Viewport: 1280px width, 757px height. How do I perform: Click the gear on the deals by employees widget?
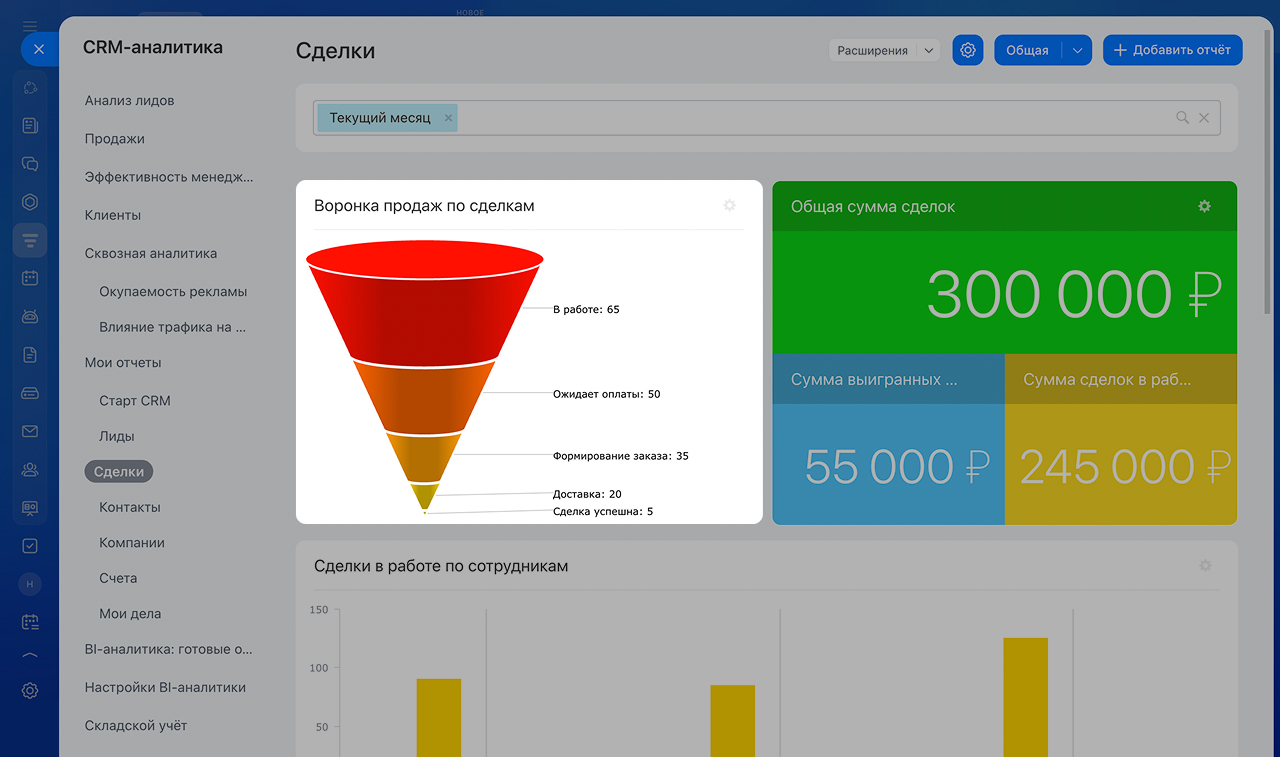click(x=1205, y=566)
